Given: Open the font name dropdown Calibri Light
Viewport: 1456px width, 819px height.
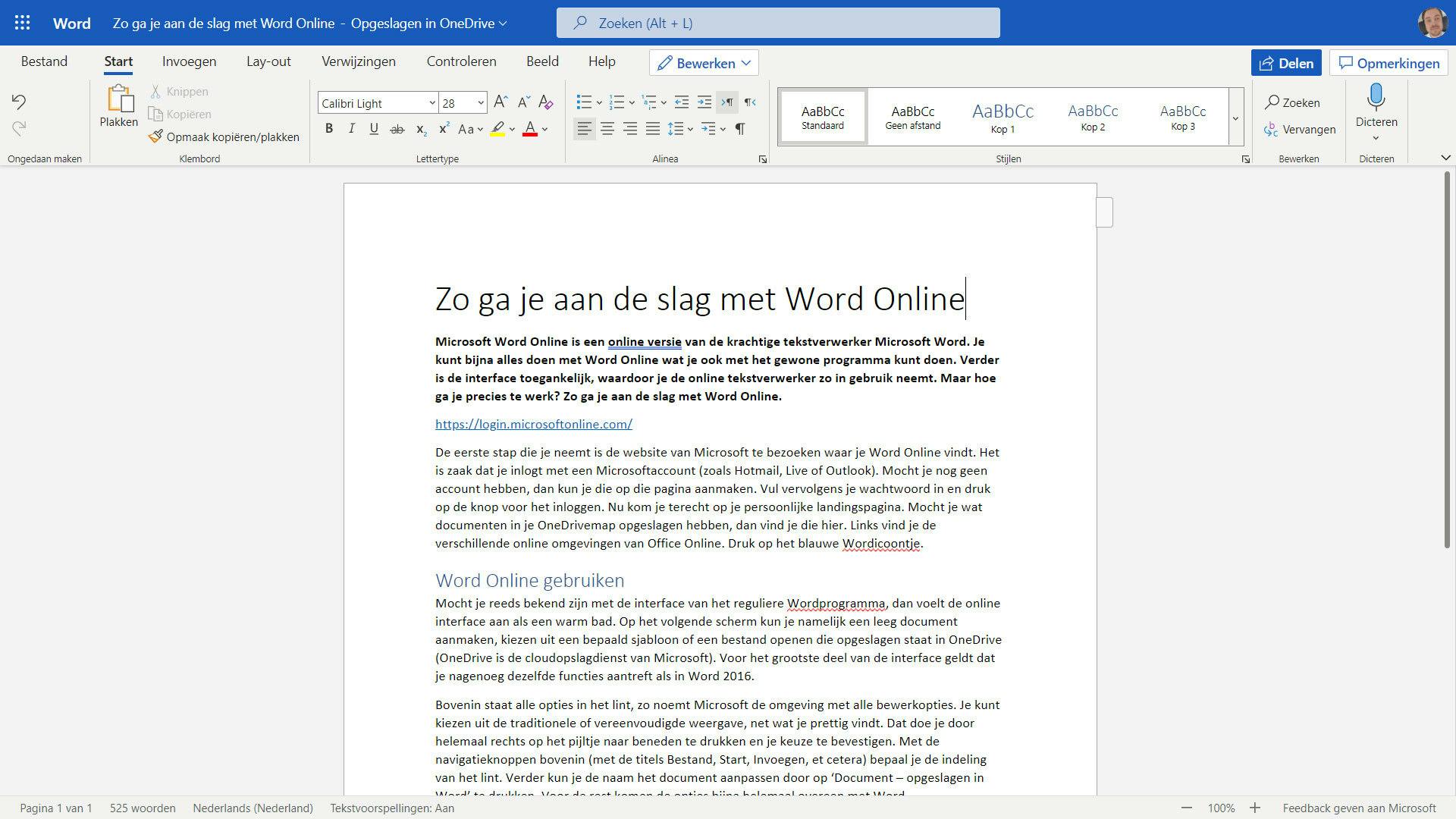Looking at the screenshot, I should click(377, 103).
